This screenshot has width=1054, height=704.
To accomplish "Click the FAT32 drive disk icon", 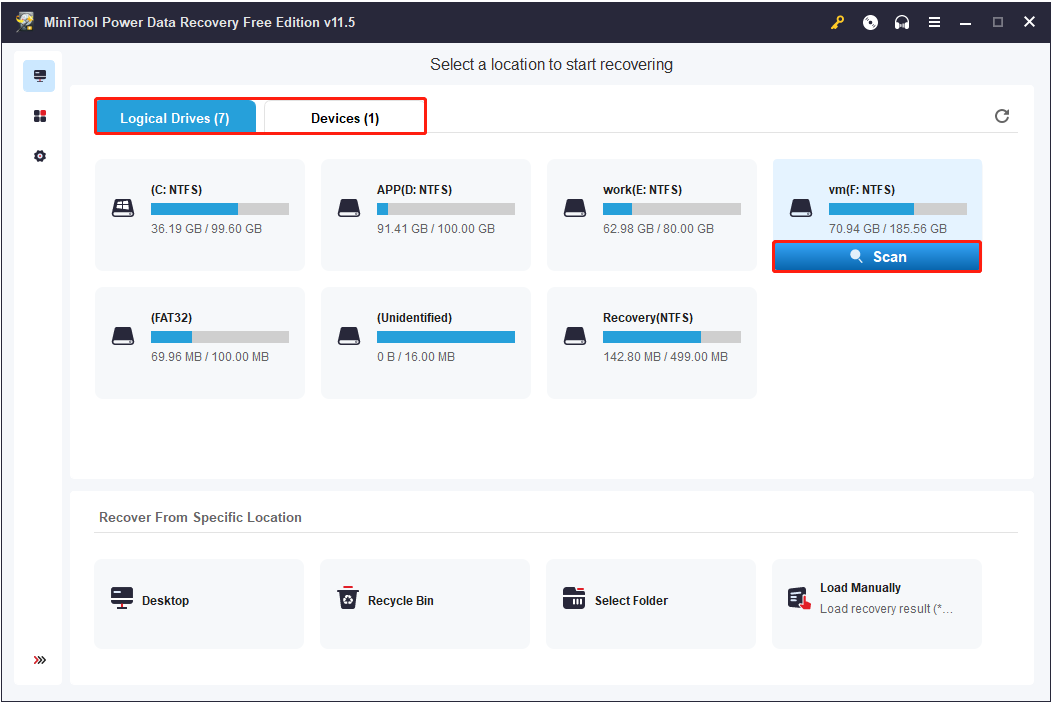I will tap(123, 336).
